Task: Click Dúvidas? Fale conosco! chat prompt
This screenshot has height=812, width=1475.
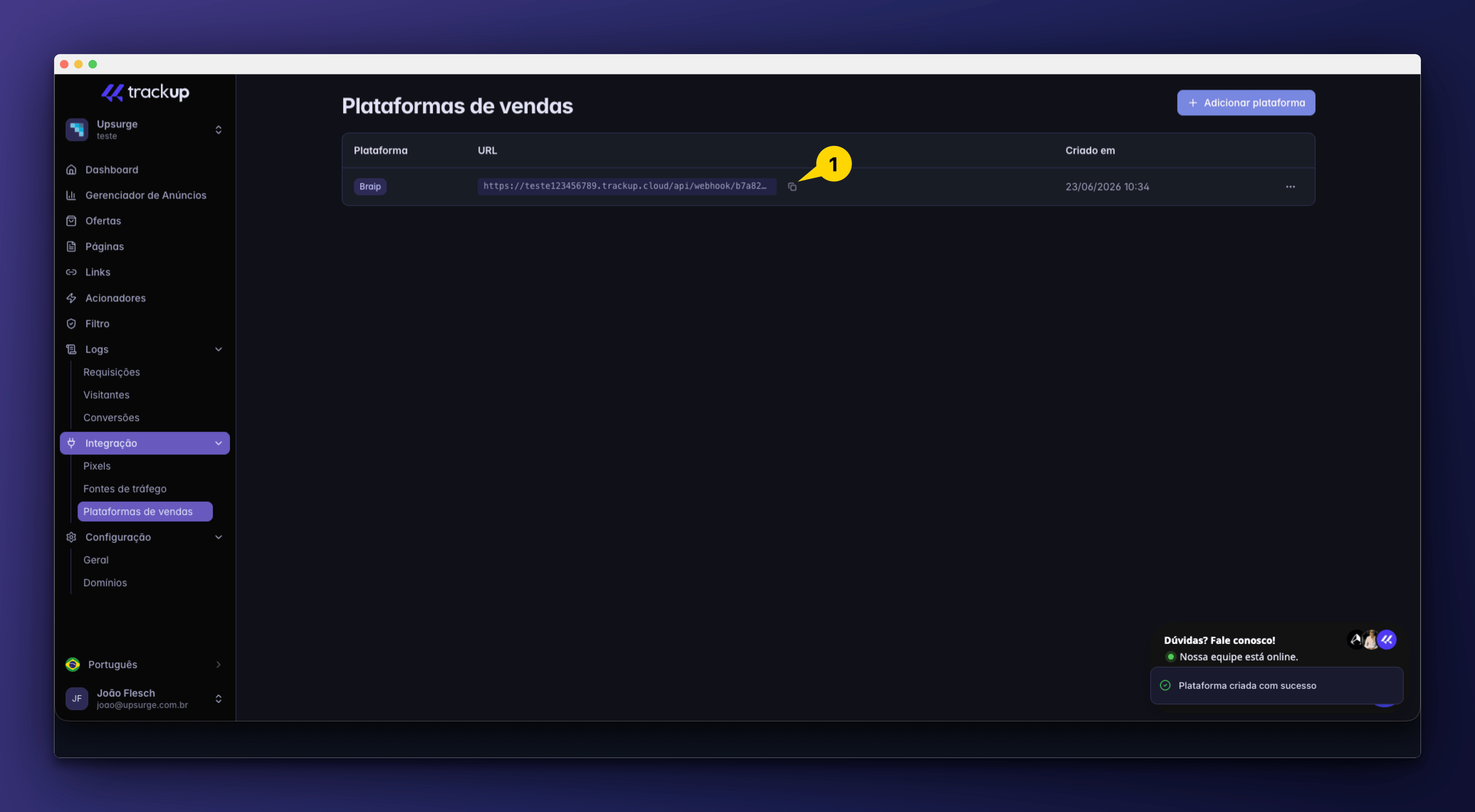Action: click(x=1219, y=640)
